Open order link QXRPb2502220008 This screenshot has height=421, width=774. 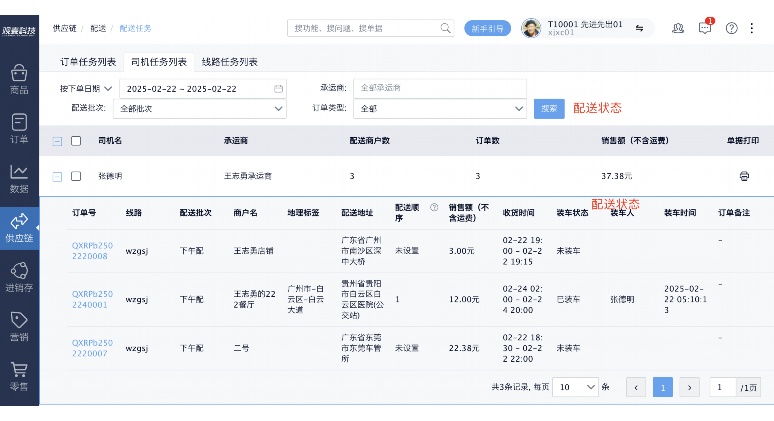[x=92, y=251]
